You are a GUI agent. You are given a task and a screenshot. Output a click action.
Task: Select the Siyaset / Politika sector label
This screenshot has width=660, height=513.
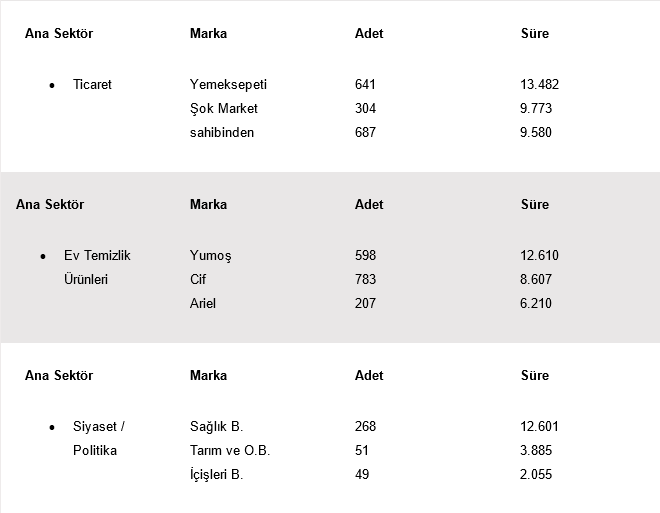click(98, 438)
